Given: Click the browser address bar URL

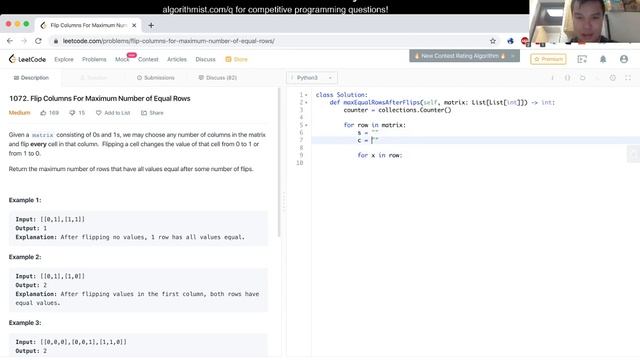Looking at the screenshot, I should click(169, 41).
